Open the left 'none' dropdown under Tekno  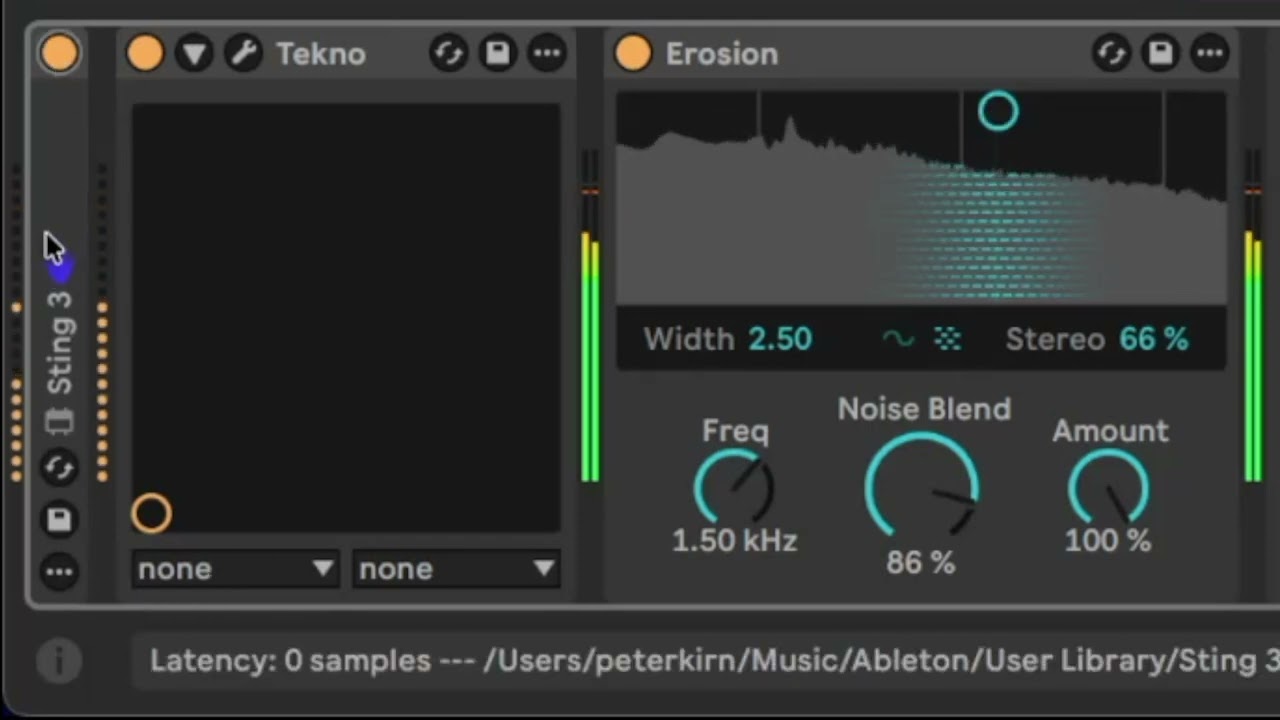tap(236, 569)
